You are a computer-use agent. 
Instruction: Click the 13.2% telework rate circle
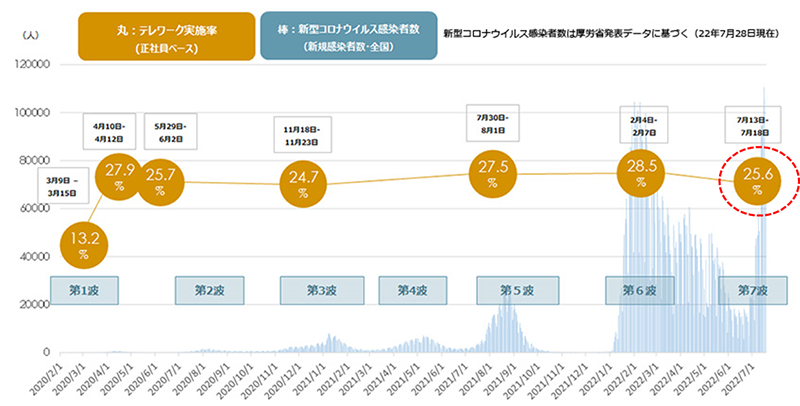click(83, 244)
